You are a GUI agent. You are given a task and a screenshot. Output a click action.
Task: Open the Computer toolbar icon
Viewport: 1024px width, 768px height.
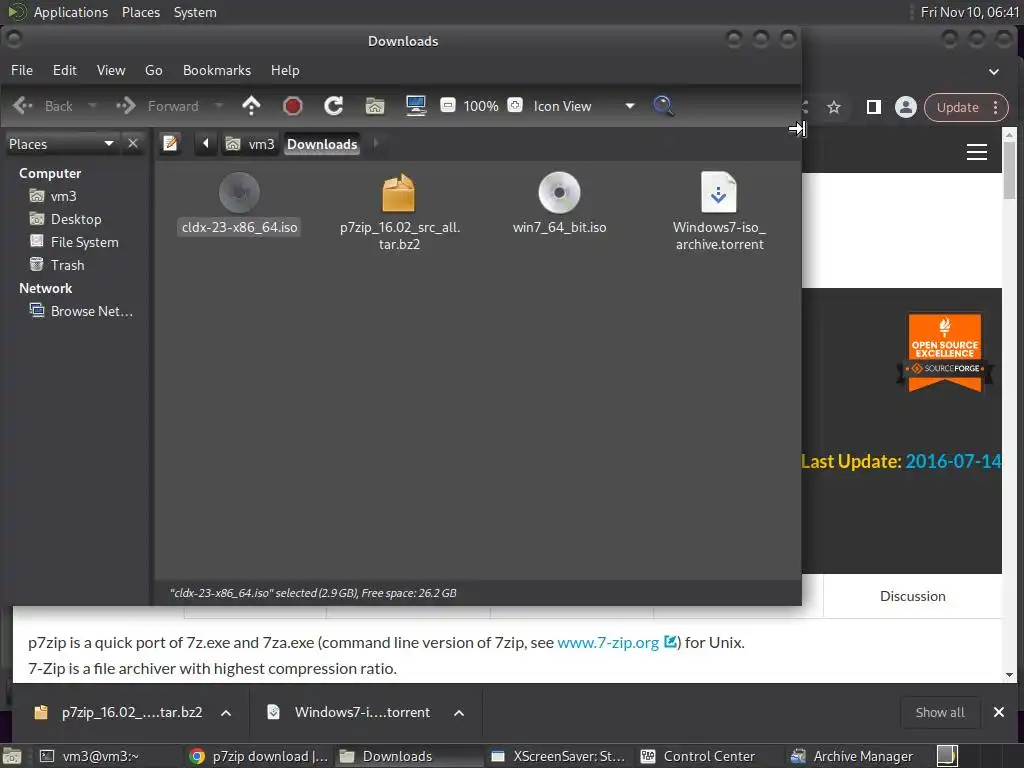[x=416, y=106]
